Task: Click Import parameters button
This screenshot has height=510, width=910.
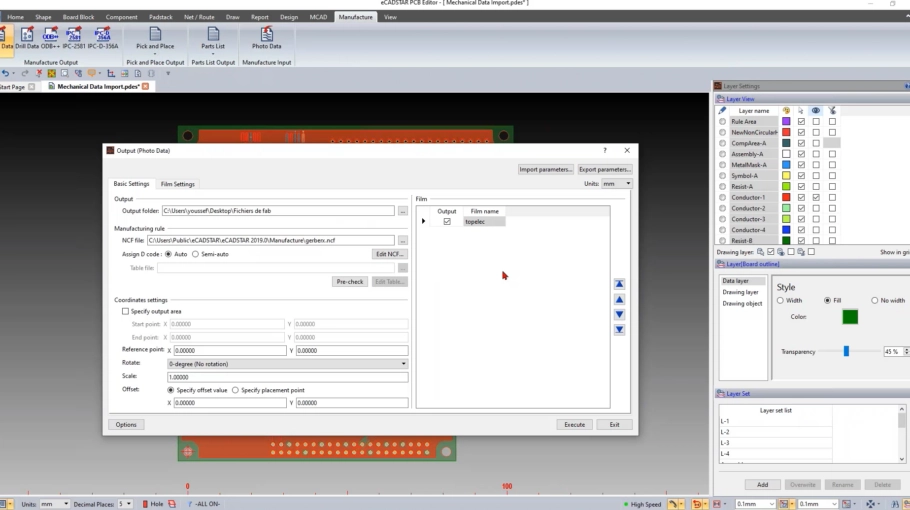Action: [x=545, y=169]
